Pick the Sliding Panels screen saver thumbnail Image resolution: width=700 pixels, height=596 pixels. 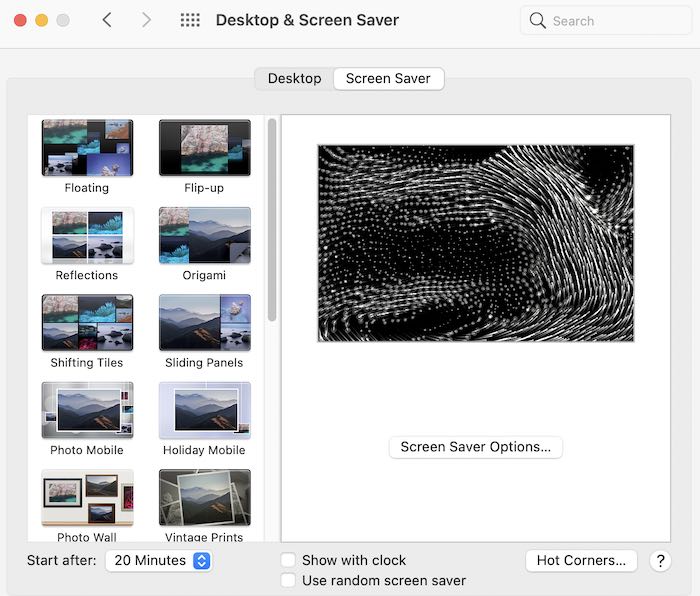[x=204, y=323]
